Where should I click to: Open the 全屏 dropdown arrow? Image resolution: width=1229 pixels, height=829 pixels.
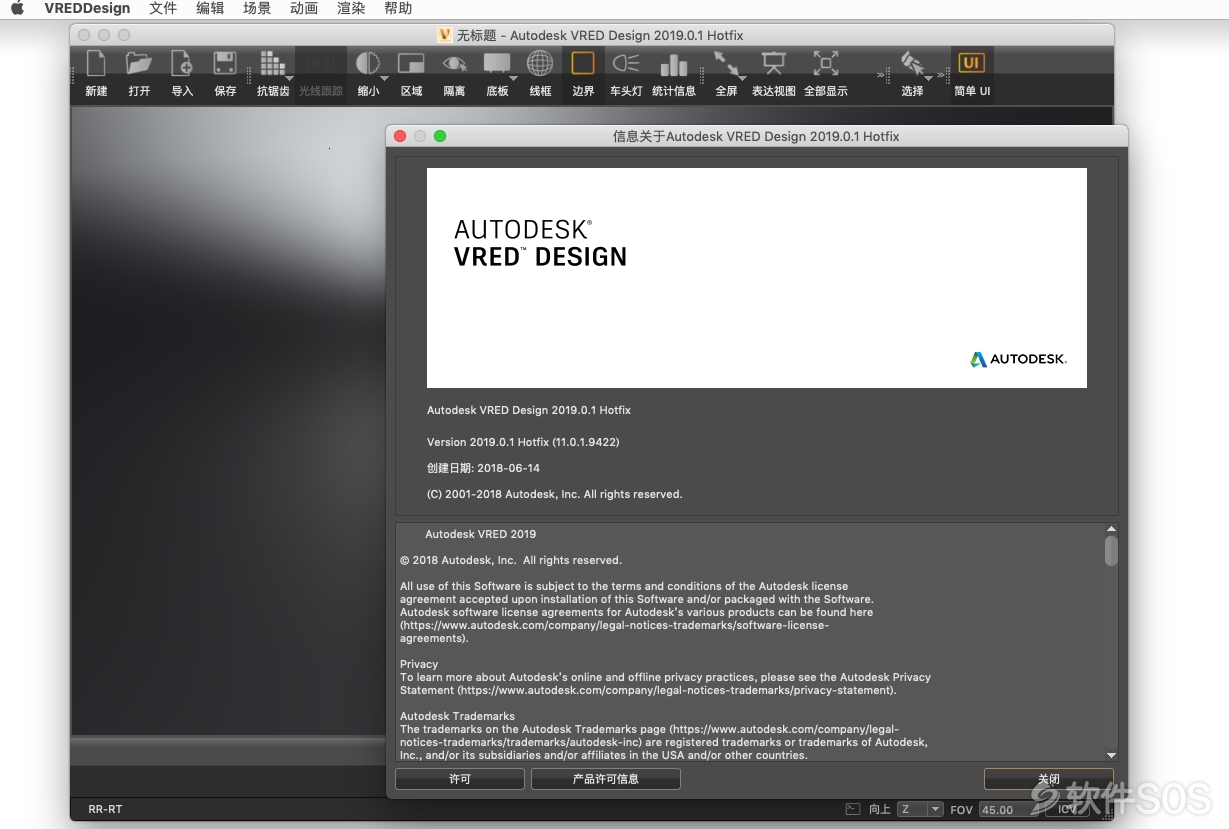[x=743, y=77]
